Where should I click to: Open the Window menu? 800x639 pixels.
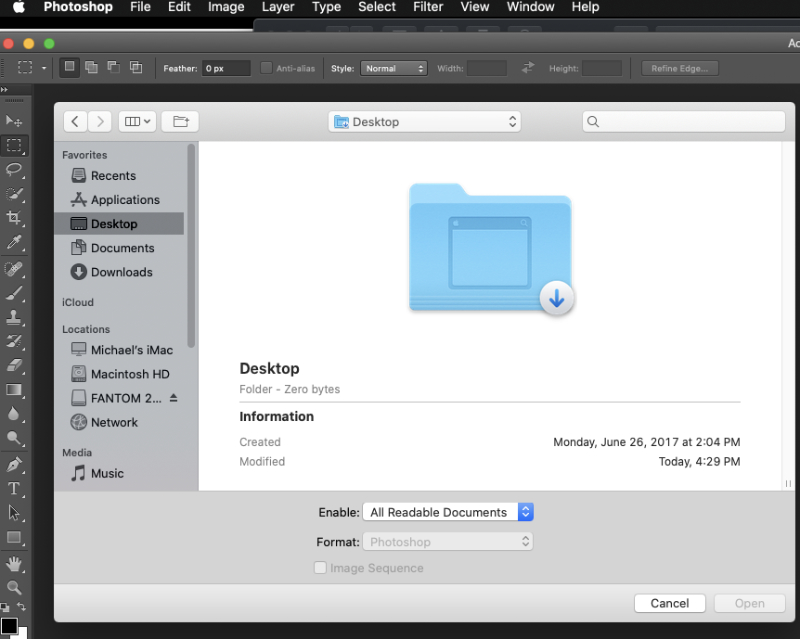click(x=530, y=7)
